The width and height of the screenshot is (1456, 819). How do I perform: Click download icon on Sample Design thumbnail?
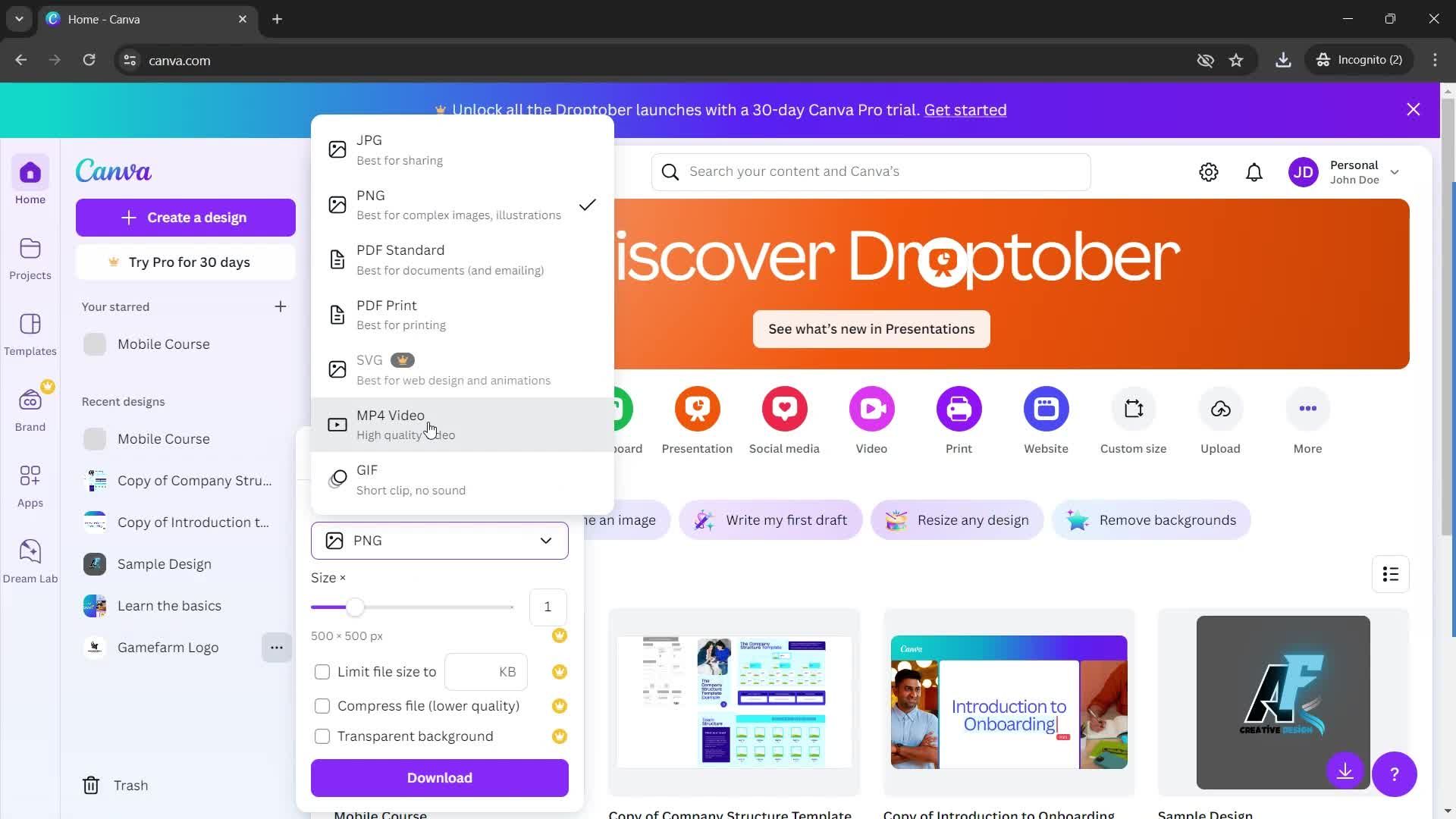[x=1345, y=771]
